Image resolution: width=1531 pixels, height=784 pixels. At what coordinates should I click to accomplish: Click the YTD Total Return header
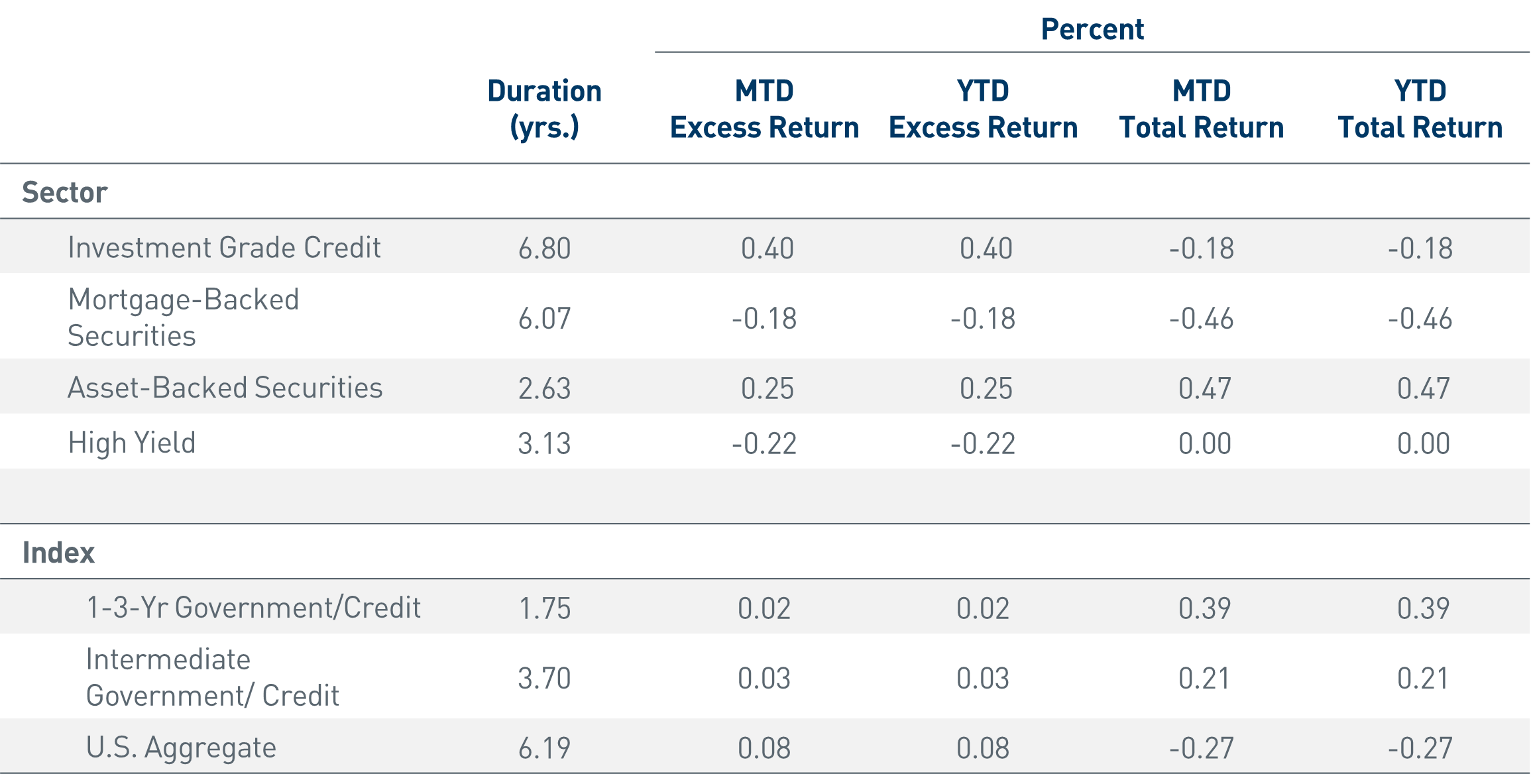point(1420,109)
